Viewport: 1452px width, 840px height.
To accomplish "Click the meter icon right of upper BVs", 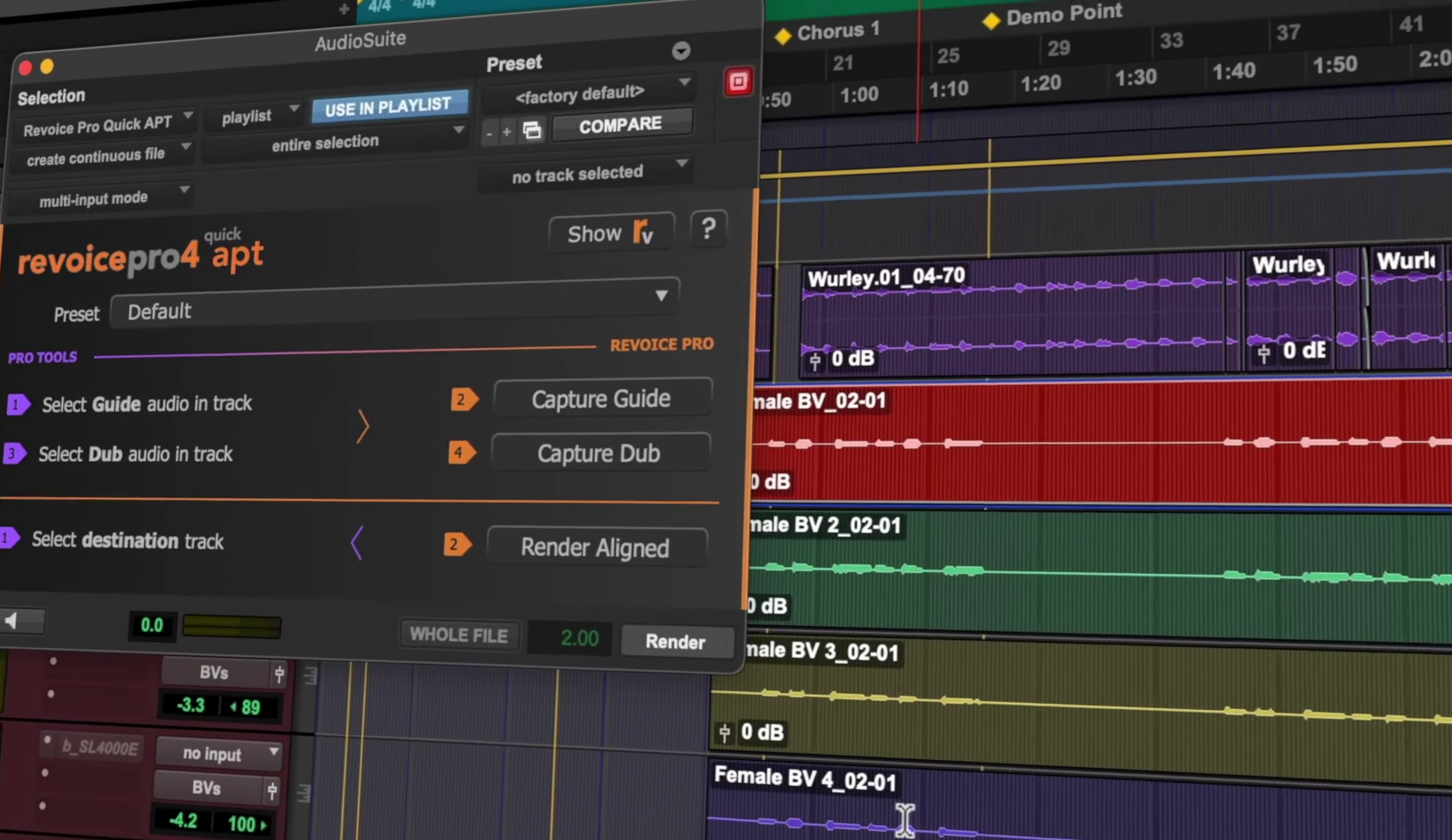I will (310, 676).
